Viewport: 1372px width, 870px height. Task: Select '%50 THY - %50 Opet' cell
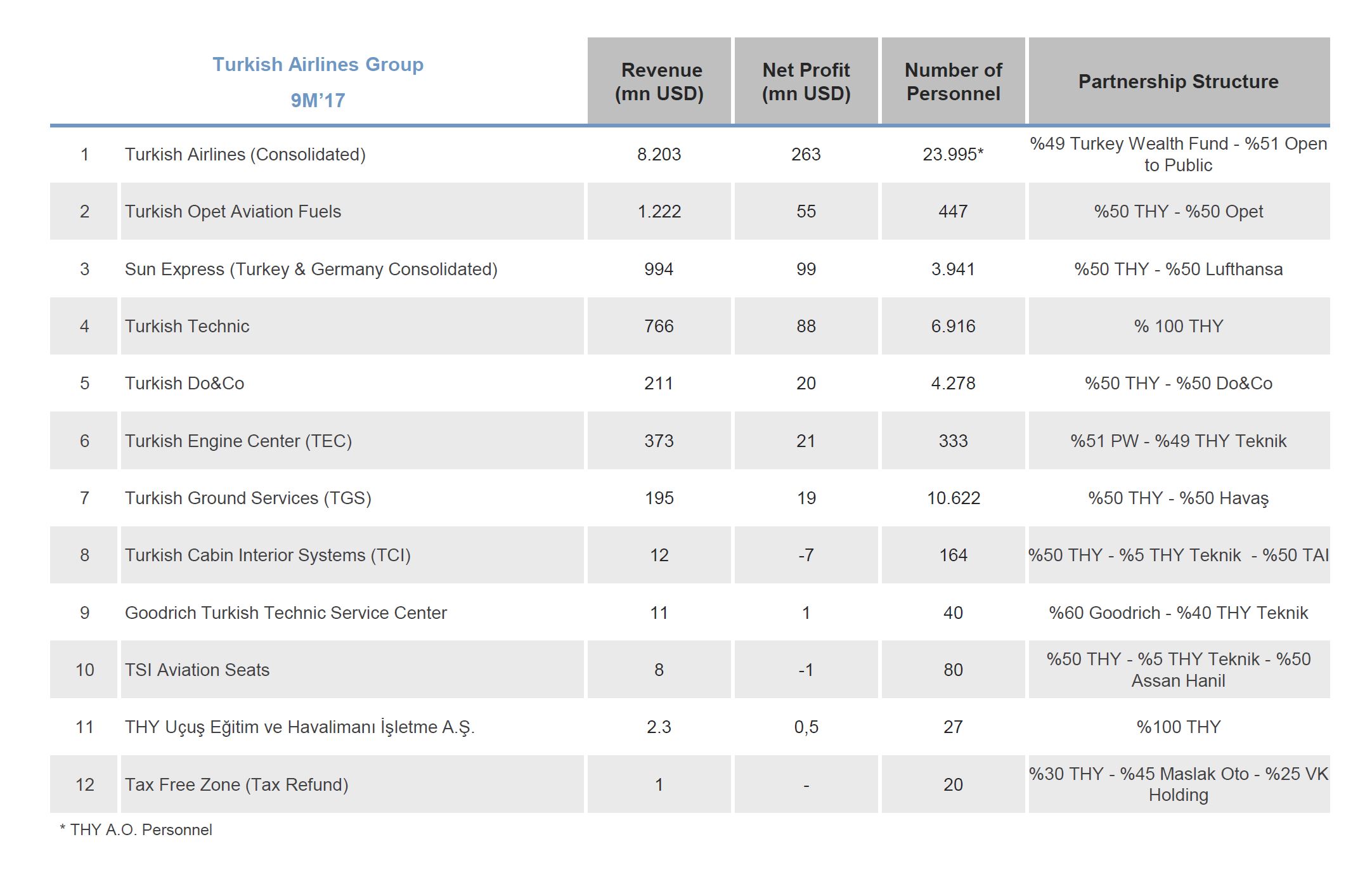click(x=1179, y=212)
